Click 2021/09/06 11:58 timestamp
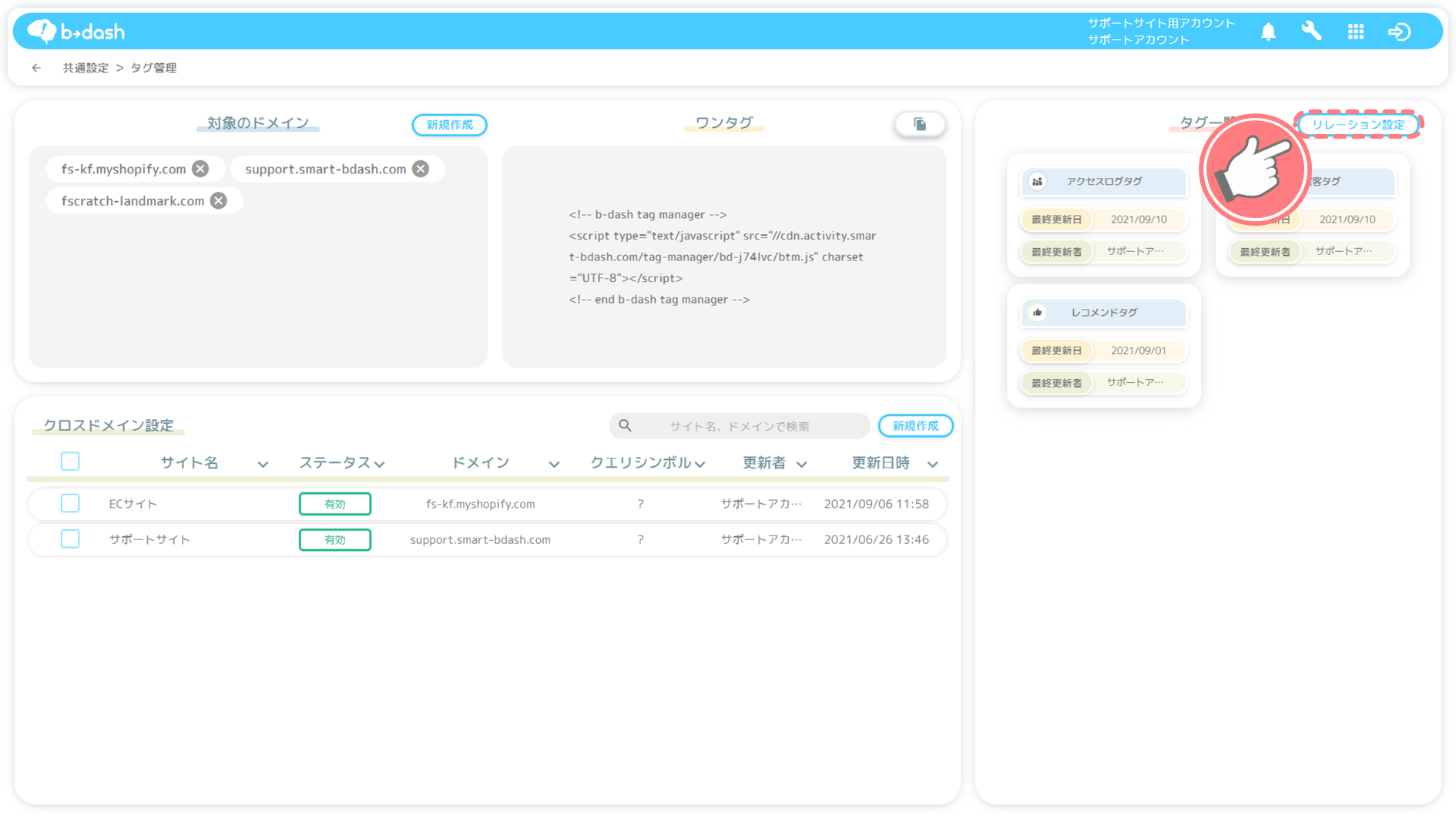Viewport: 1456px width, 819px height. point(877,504)
